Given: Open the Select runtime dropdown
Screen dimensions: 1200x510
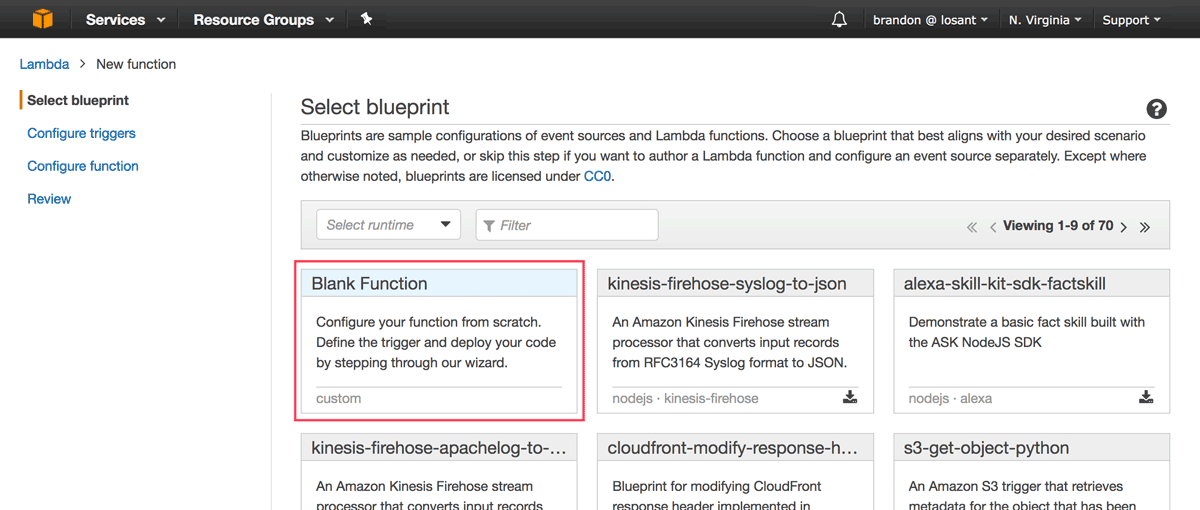Looking at the screenshot, I should pos(388,225).
